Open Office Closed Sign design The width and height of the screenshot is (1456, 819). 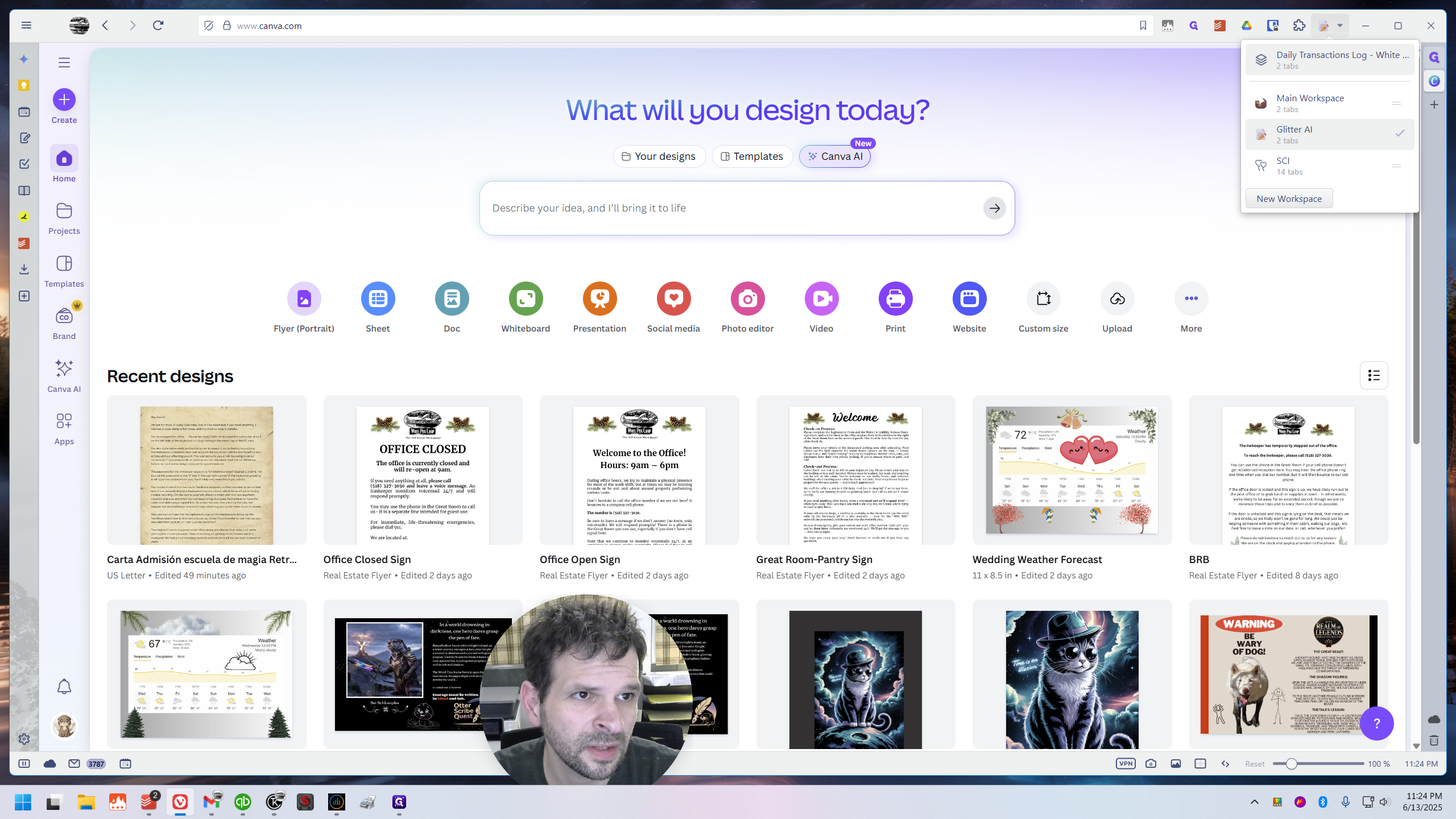[x=423, y=470]
